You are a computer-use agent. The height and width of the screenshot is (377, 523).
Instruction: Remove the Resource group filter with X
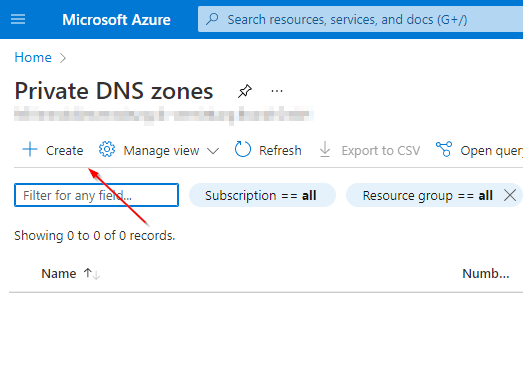(510, 195)
